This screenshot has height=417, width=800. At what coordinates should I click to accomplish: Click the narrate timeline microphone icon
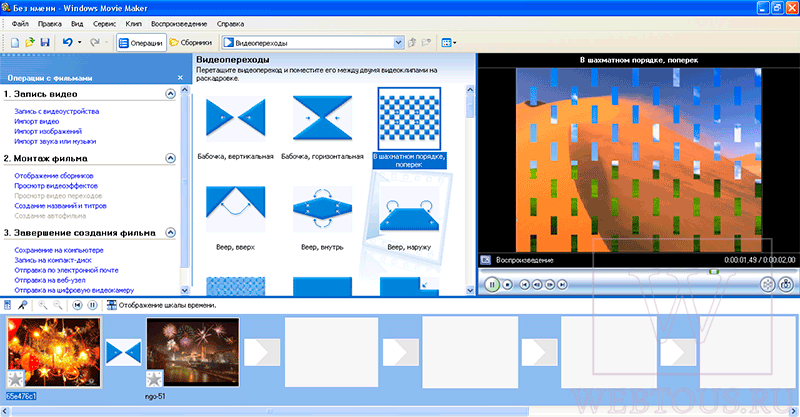point(22,305)
